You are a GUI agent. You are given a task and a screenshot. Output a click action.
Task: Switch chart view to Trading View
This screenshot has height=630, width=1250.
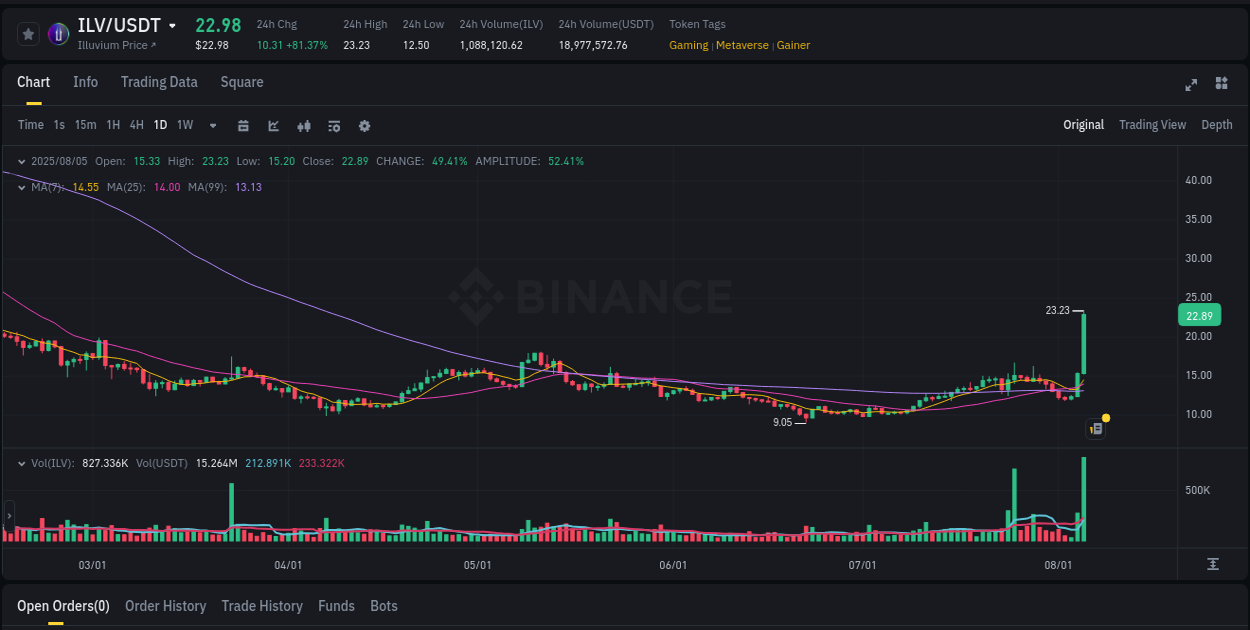click(x=1152, y=125)
